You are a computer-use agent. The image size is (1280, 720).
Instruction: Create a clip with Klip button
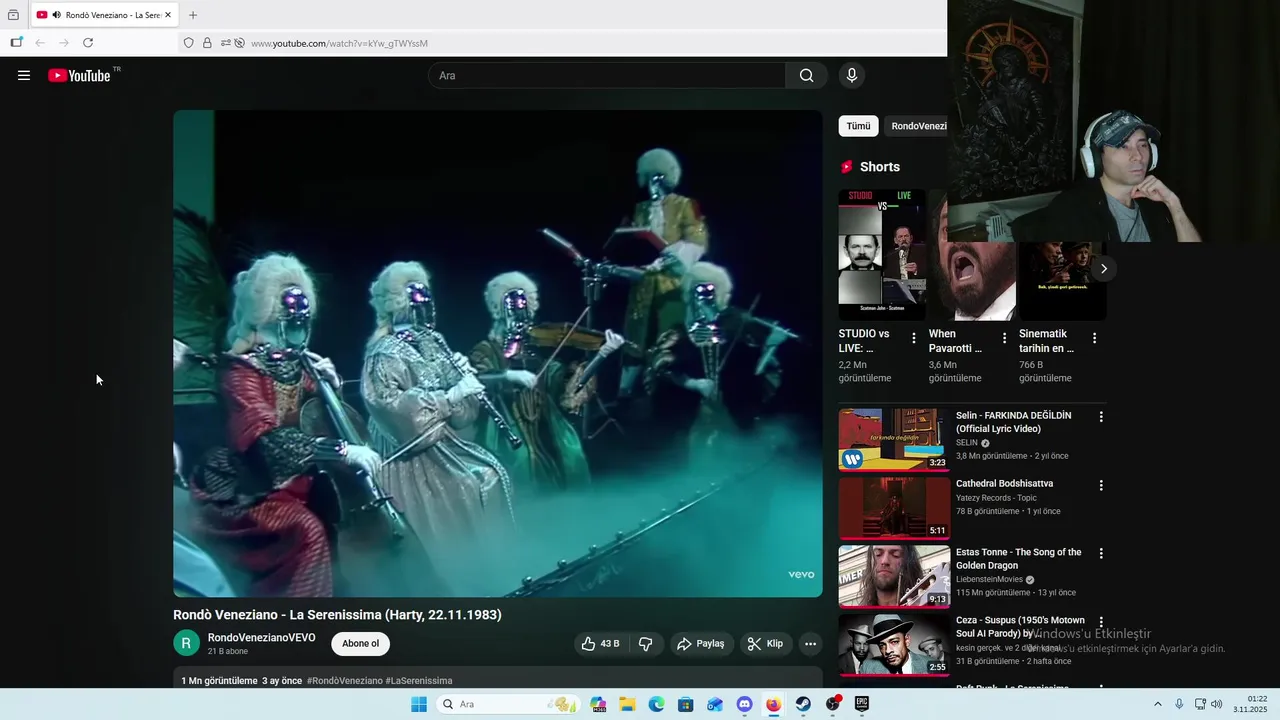click(x=766, y=644)
